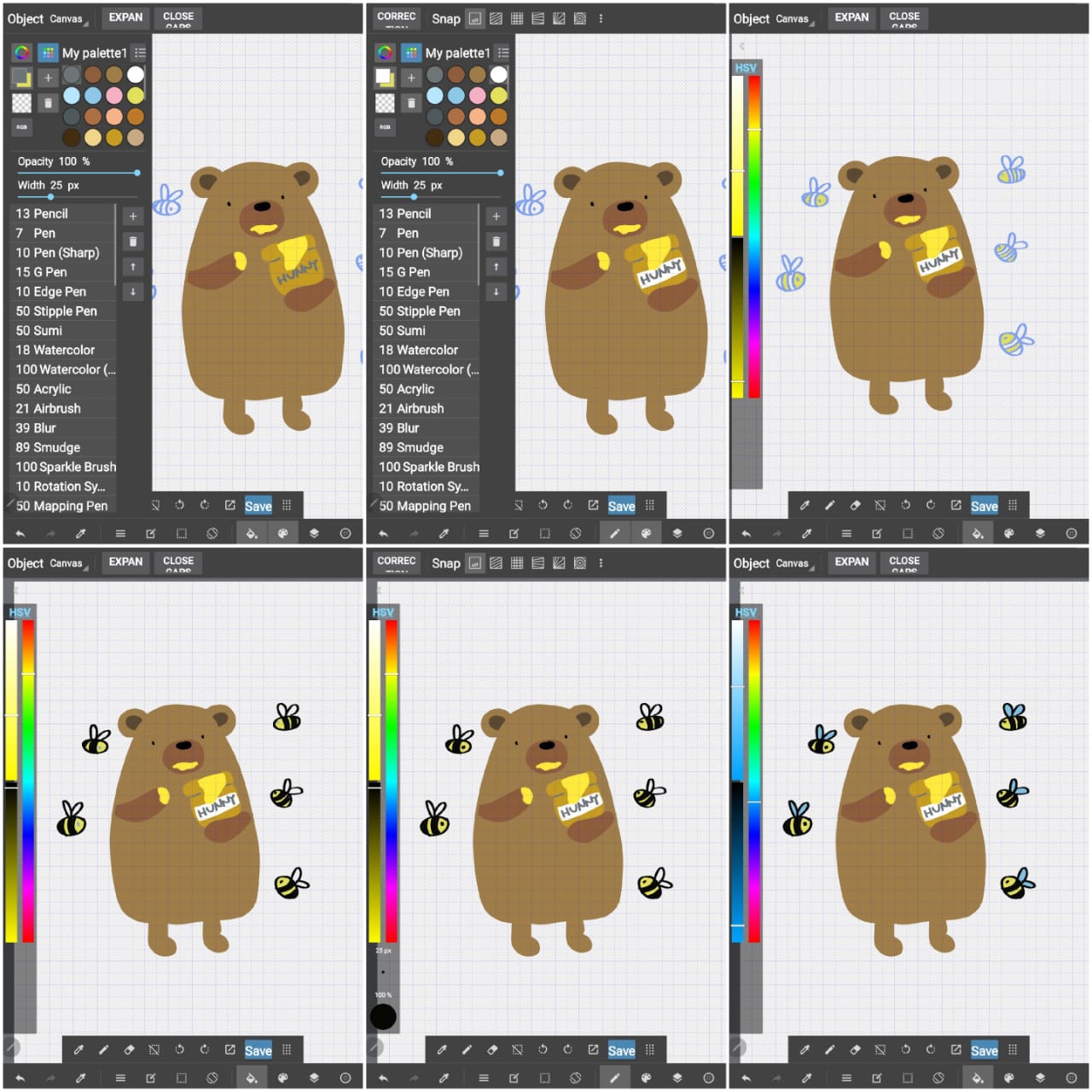Click black brush preview circle in Snap-header HSV view
Viewport: 1092px width, 1092px height.
[383, 1017]
